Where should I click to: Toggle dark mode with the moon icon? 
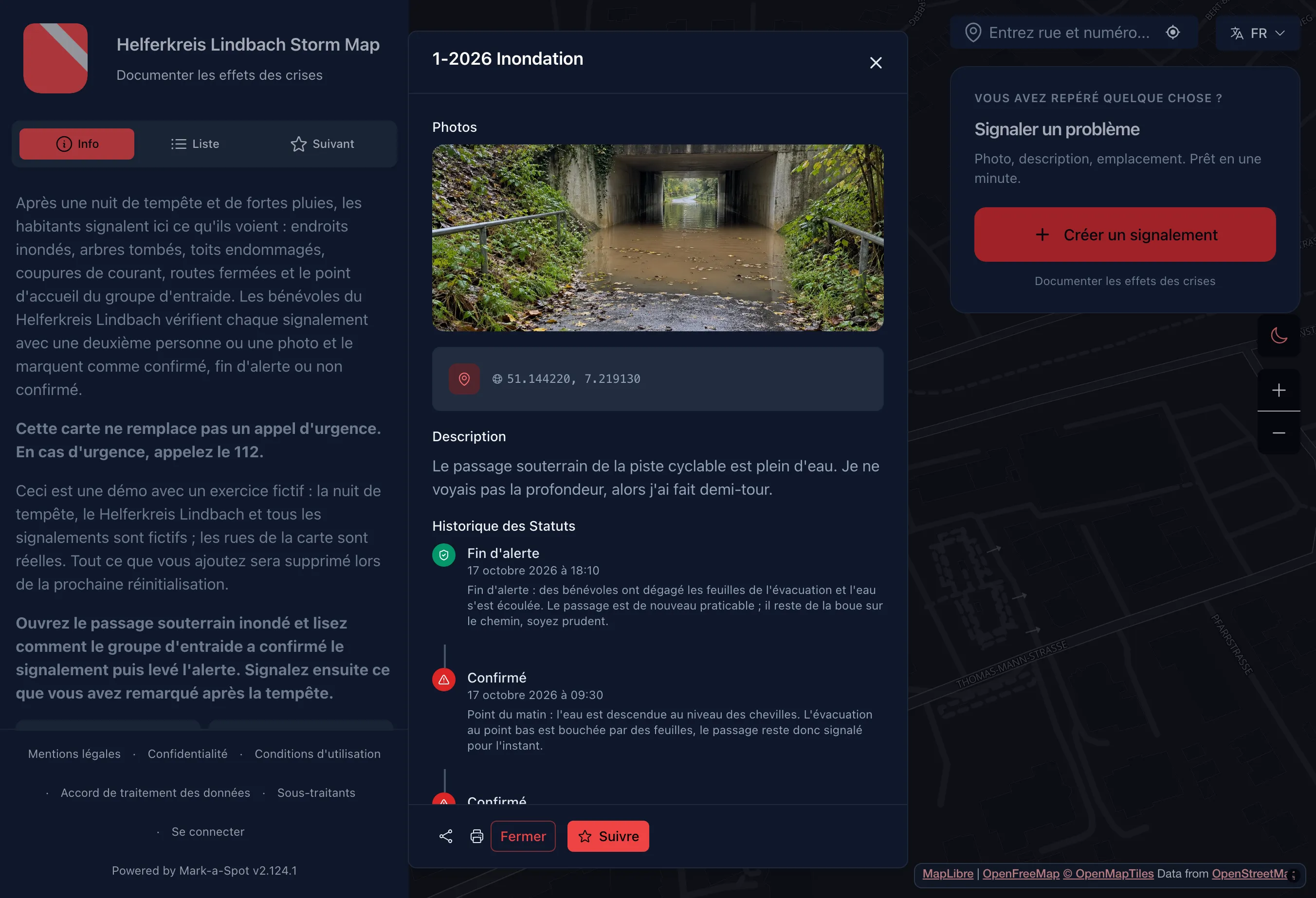click(x=1279, y=336)
